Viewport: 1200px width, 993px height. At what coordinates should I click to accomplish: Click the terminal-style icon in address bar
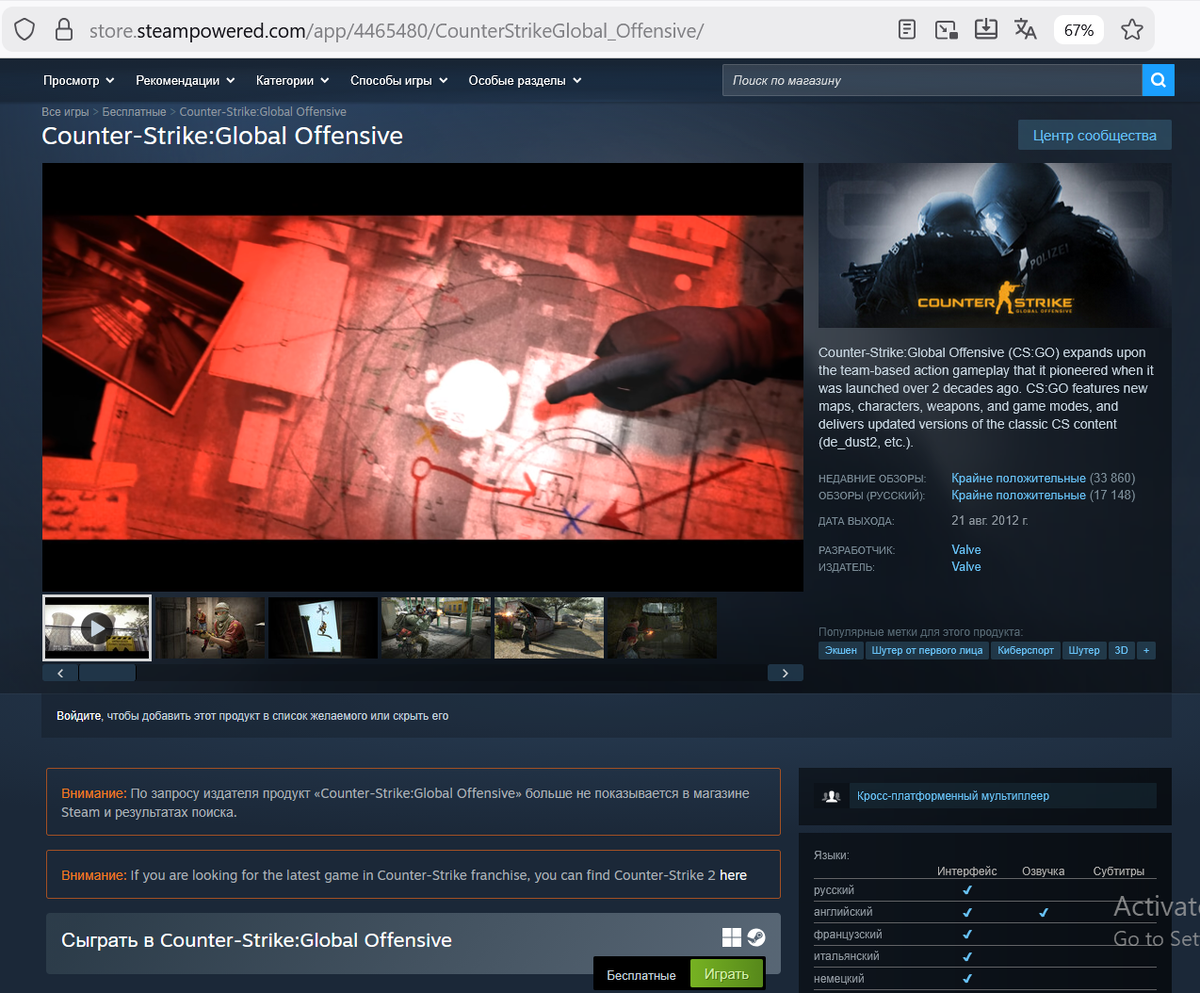(x=946, y=30)
